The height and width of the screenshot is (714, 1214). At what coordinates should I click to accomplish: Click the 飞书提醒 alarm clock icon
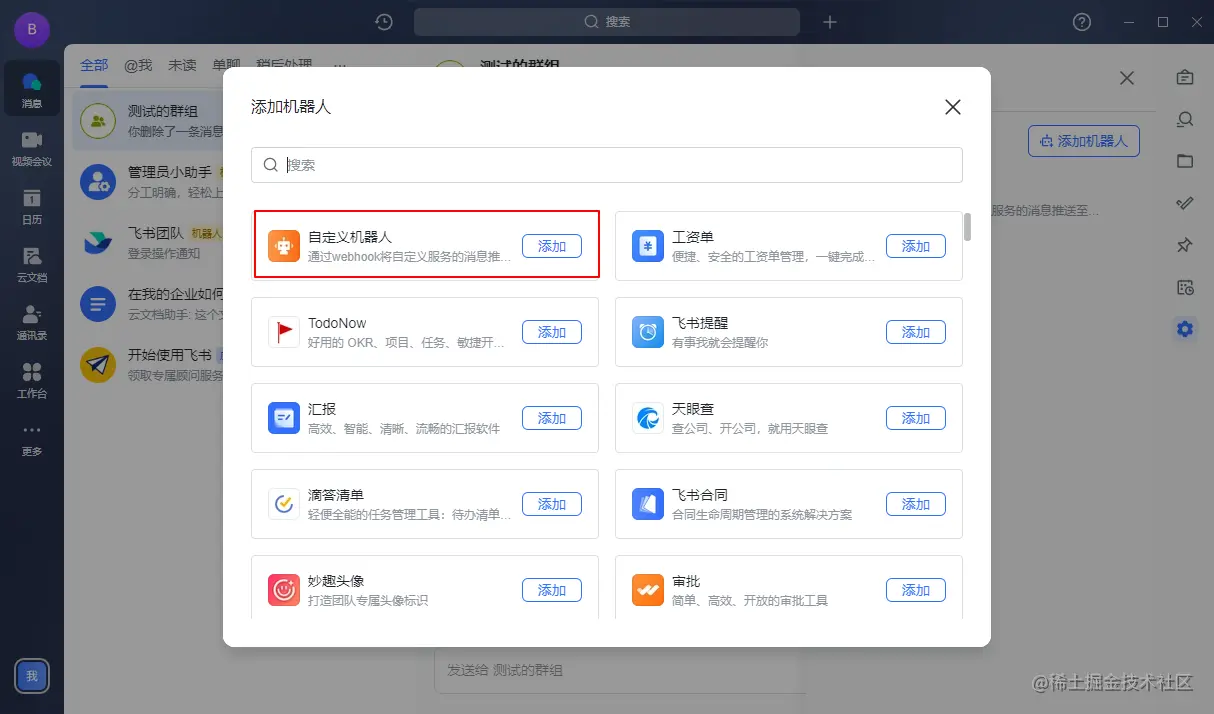[x=648, y=332]
